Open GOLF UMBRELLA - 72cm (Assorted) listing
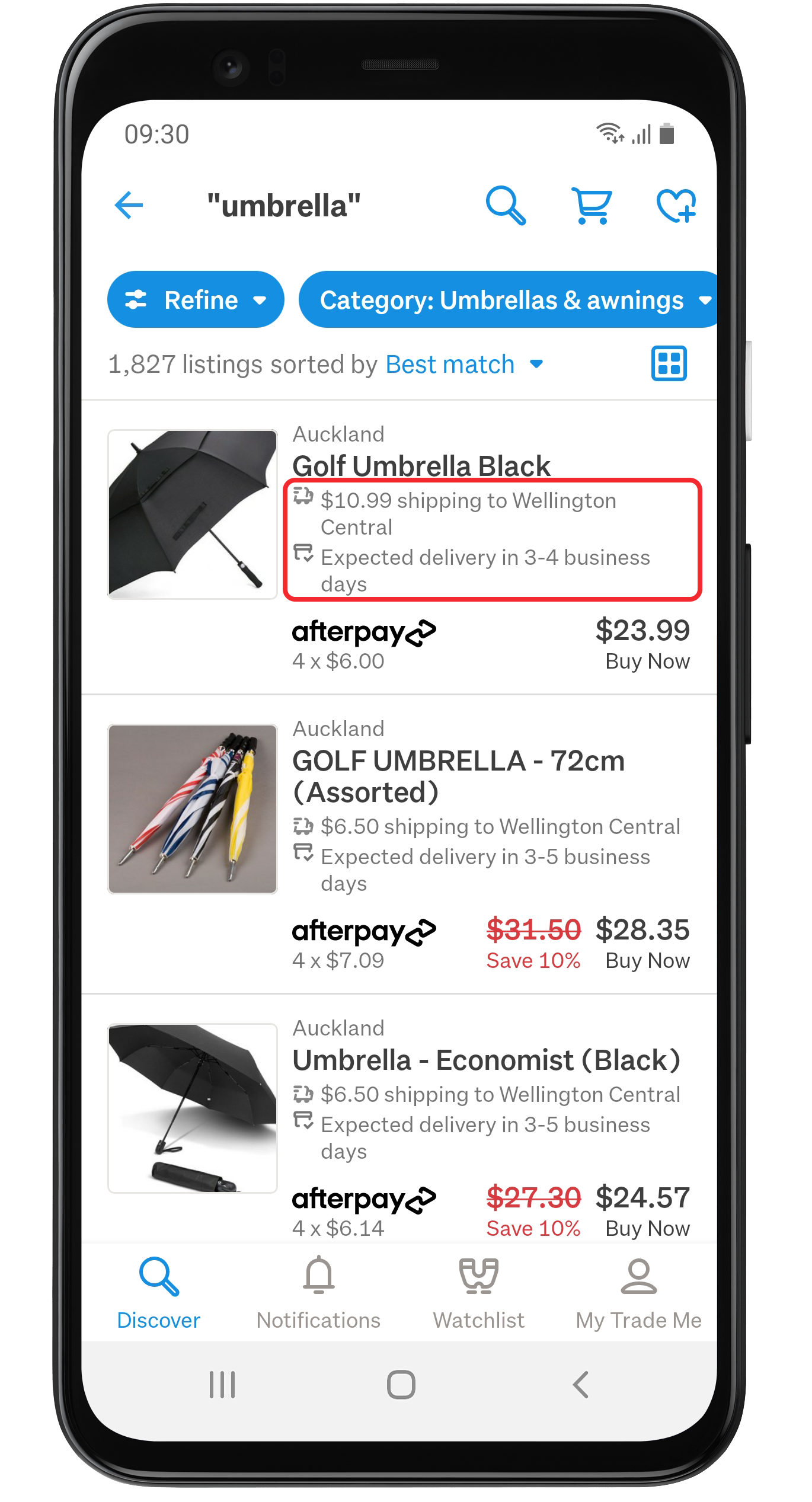Image resolution: width=812 pixels, height=1502 pixels. (x=459, y=776)
